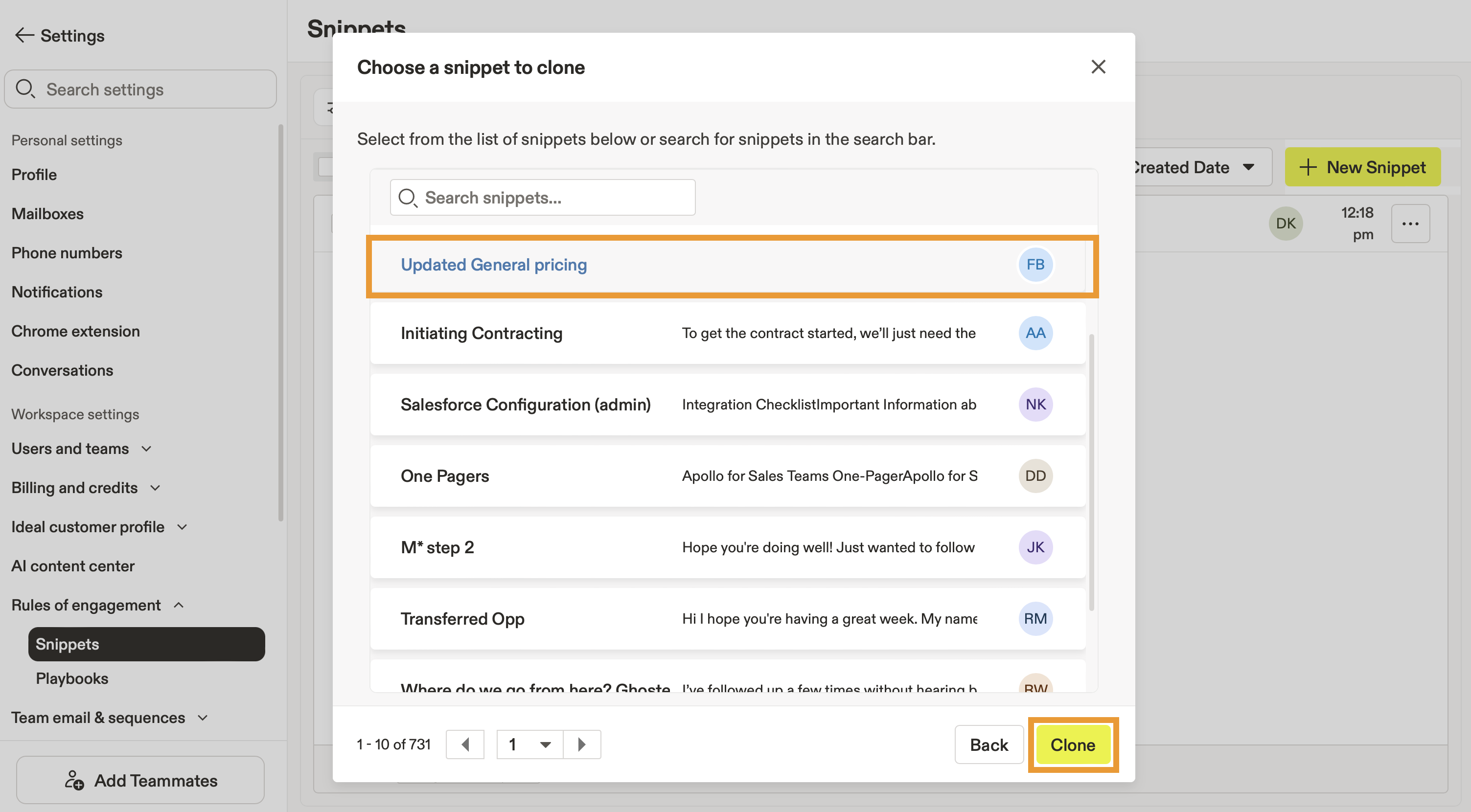This screenshot has width=1471, height=812.
Task: Open Playbooks settings page
Action: pyautogui.click(x=72, y=678)
